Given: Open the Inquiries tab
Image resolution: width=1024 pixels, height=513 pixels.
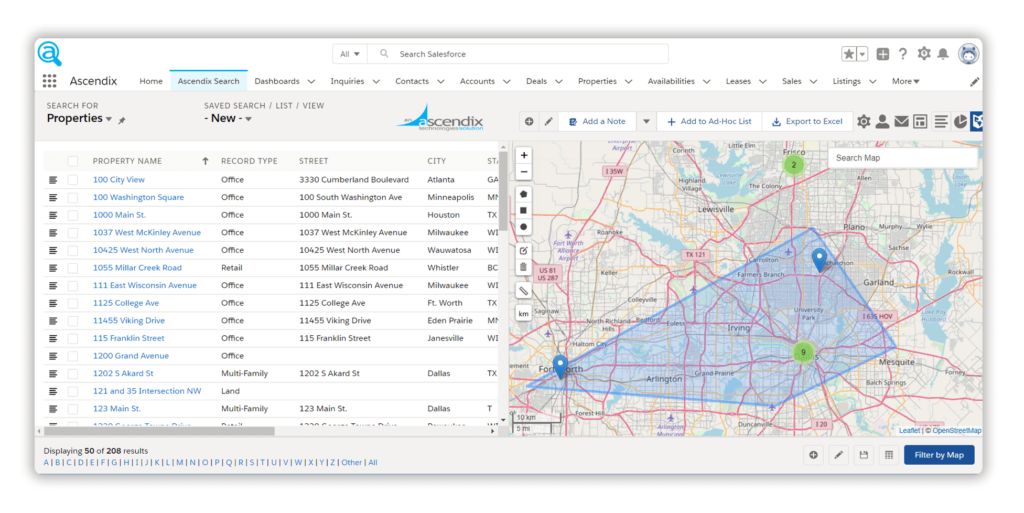Looking at the screenshot, I should click(x=347, y=82).
